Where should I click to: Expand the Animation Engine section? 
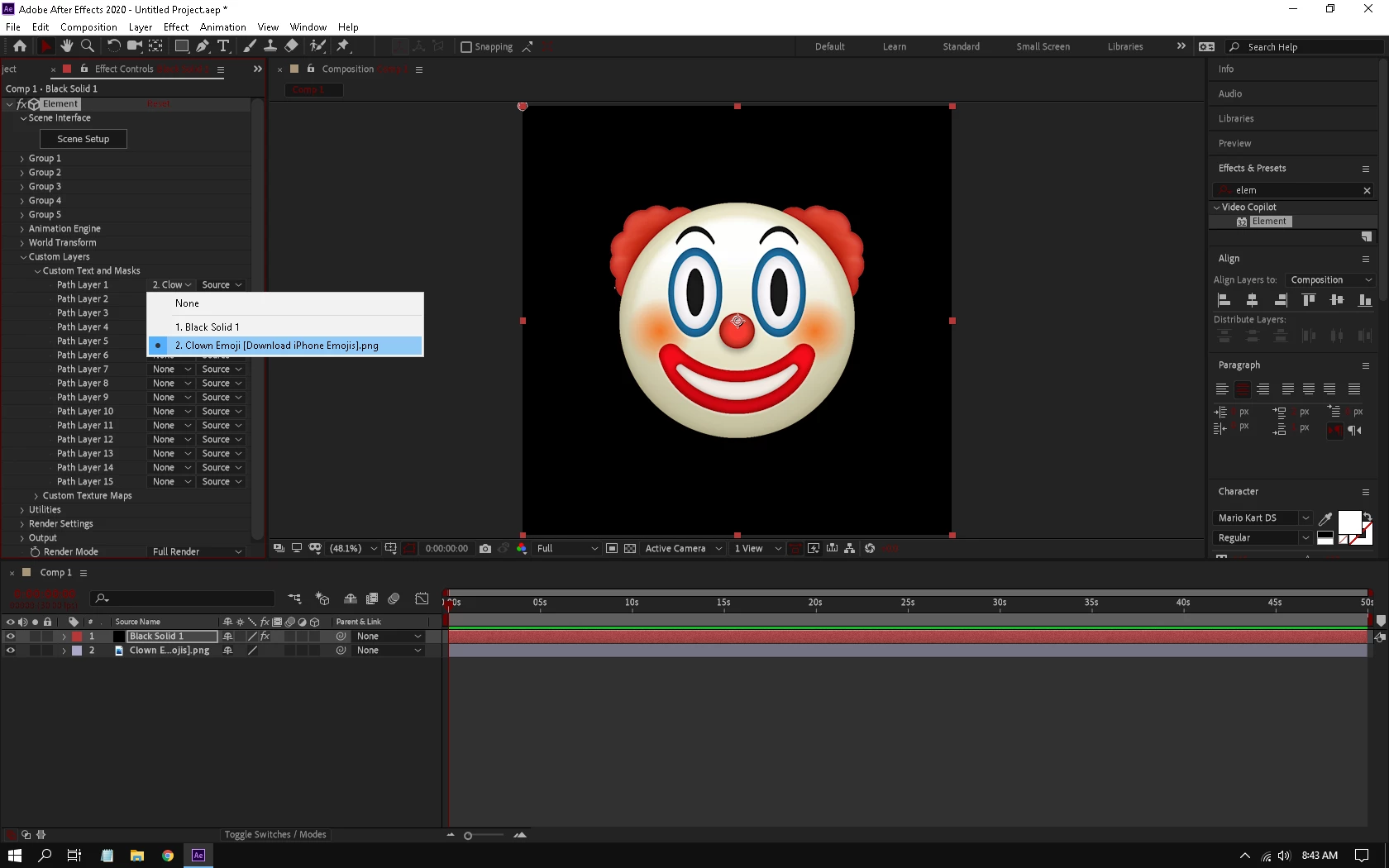tap(22, 229)
